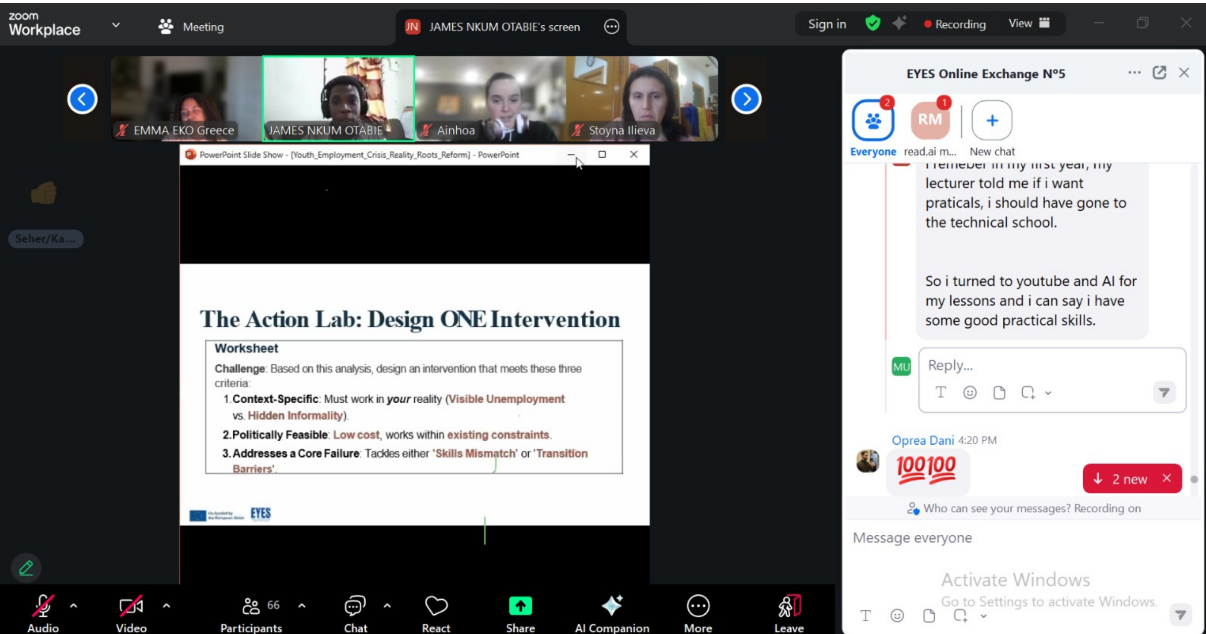Click the Leave meeting icon
This screenshot has width=1206, height=634.
(789, 607)
